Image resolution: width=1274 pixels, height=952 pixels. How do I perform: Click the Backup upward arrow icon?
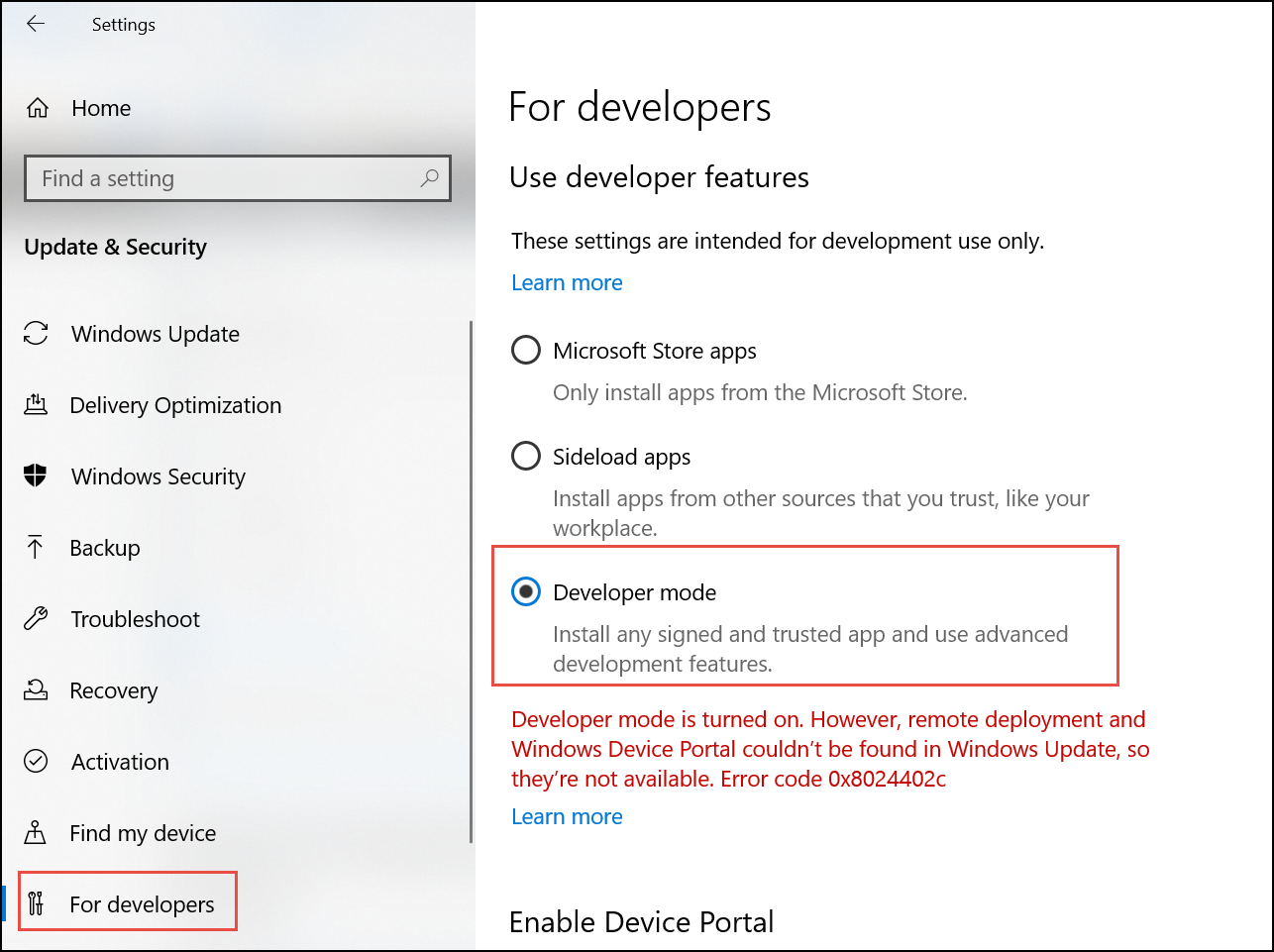pyautogui.click(x=36, y=548)
